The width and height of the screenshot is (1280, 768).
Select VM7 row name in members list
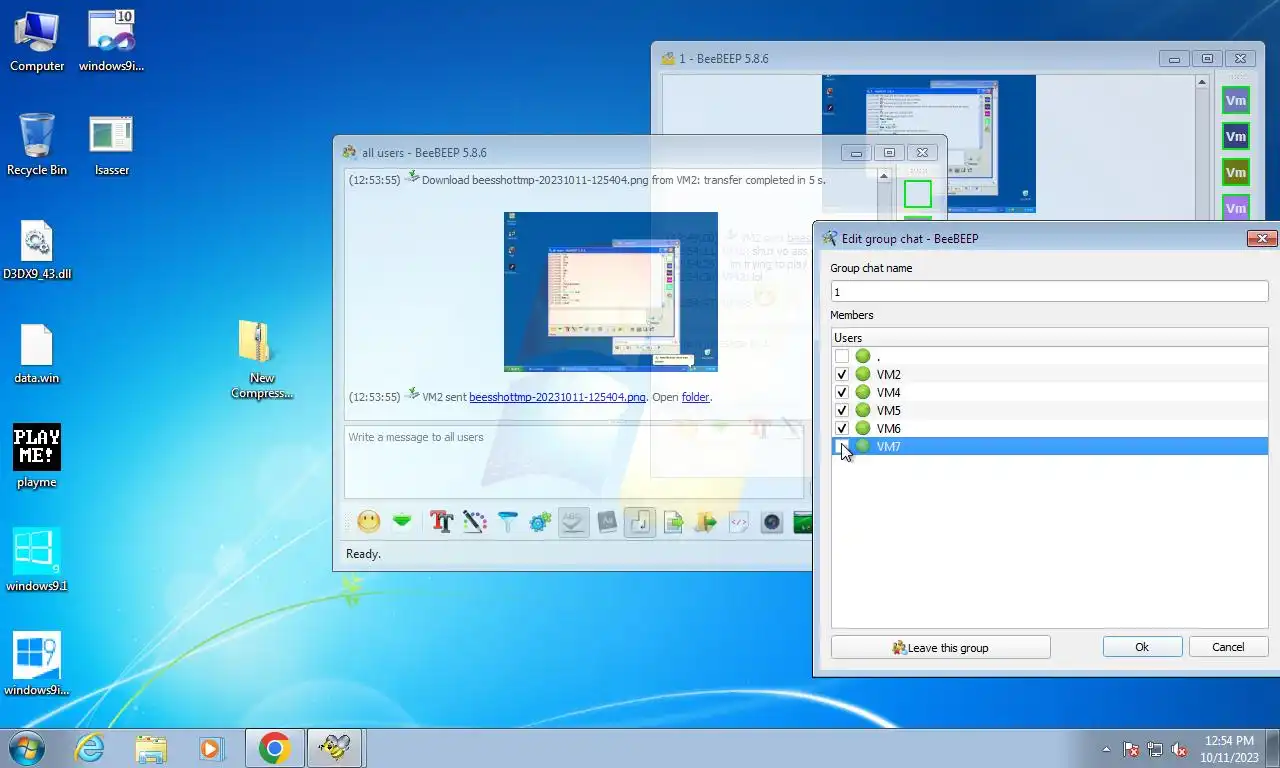tap(888, 446)
